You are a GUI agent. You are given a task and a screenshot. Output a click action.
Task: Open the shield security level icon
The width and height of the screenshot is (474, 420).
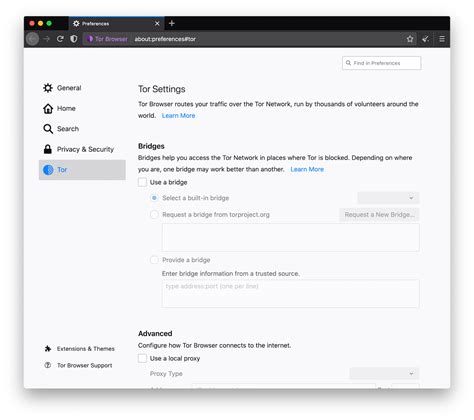[x=74, y=39]
